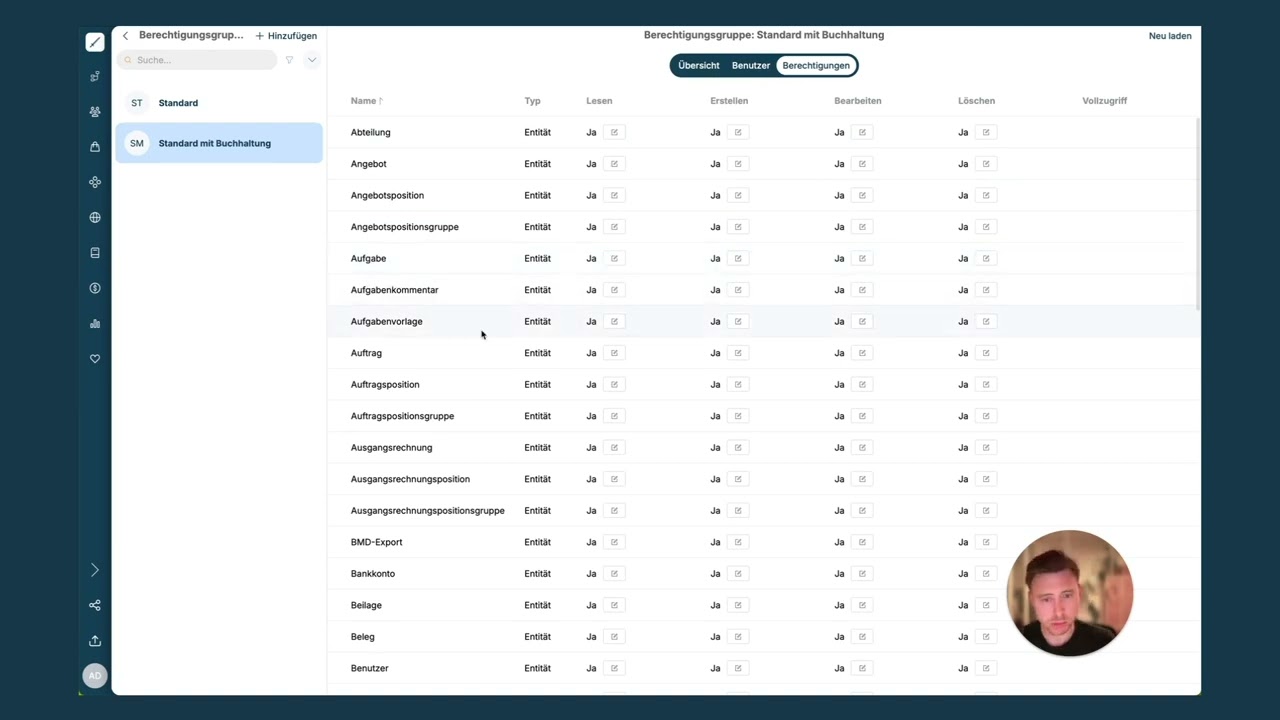This screenshot has width=1280, height=720.
Task: Edit Bearbeiten permission for Bankkonto
Action: (862, 573)
